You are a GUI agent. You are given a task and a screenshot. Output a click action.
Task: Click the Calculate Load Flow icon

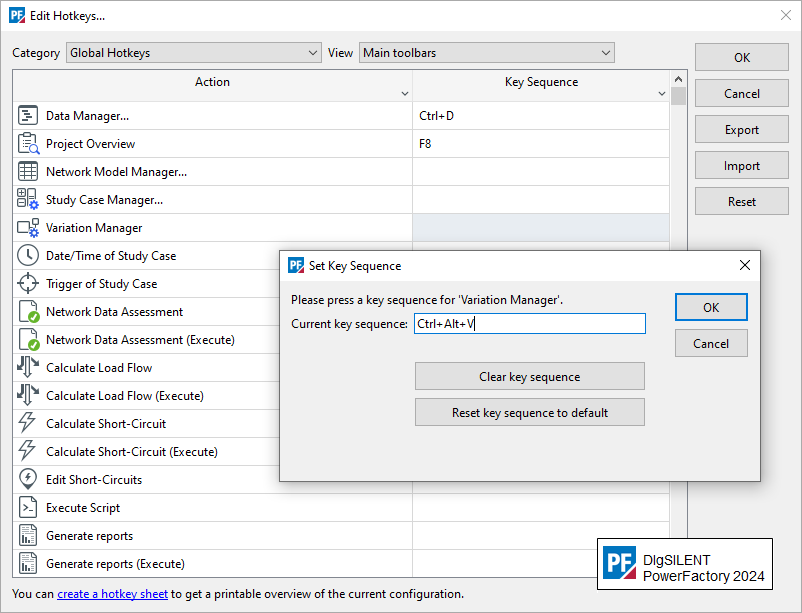tap(28, 367)
